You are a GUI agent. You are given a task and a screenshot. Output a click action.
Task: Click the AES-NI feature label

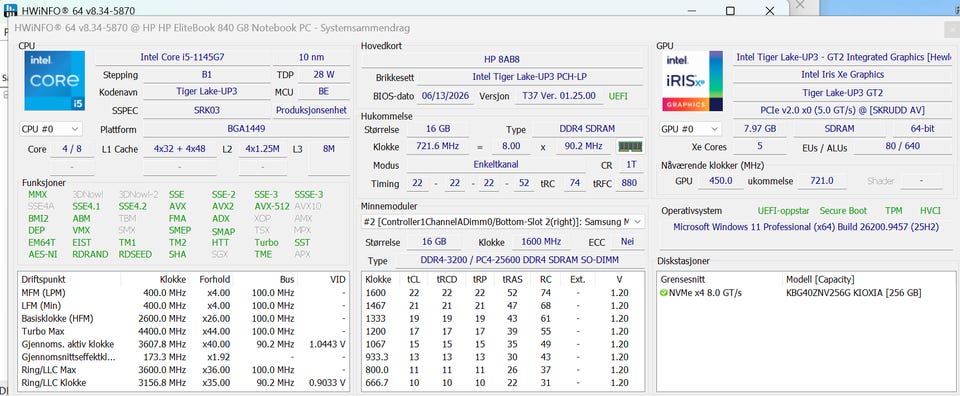[43, 254]
